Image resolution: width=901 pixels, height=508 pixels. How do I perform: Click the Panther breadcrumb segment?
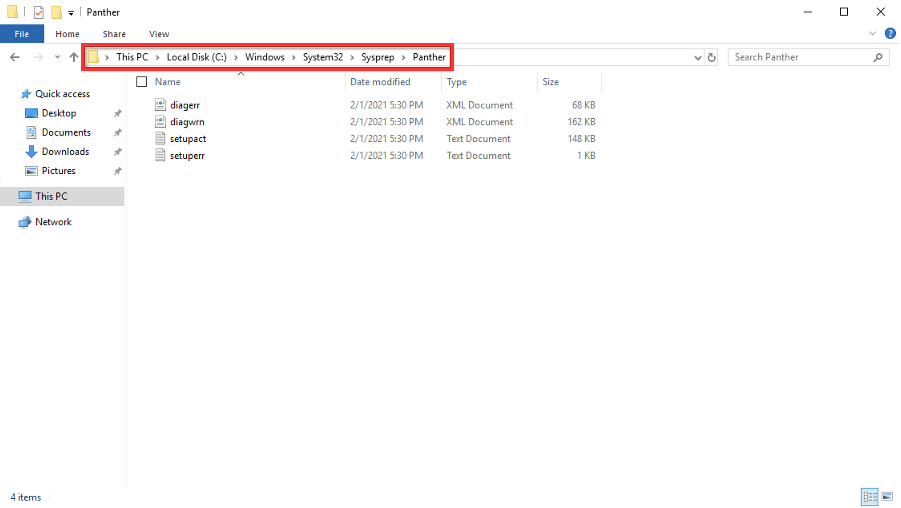[429, 57]
